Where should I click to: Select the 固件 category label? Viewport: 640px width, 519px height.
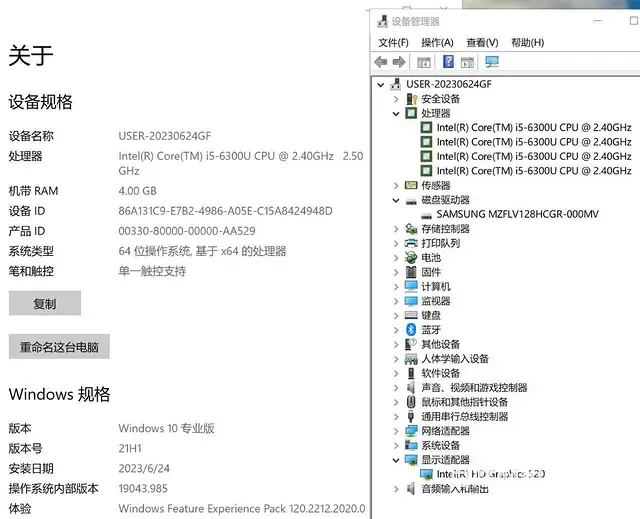pyautogui.click(x=431, y=272)
